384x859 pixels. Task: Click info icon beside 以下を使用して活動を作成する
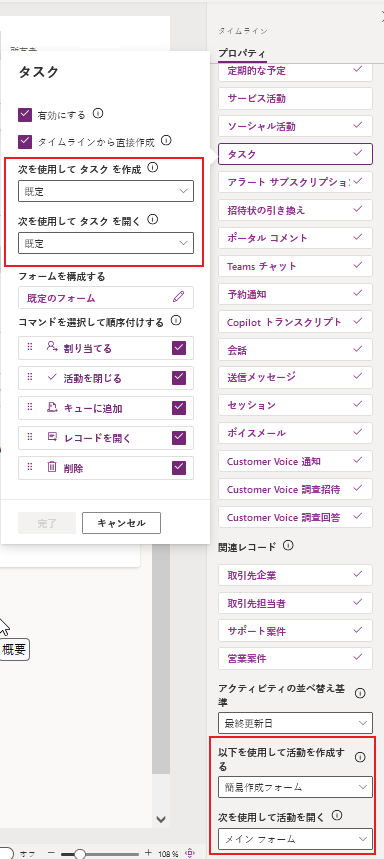point(360,757)
